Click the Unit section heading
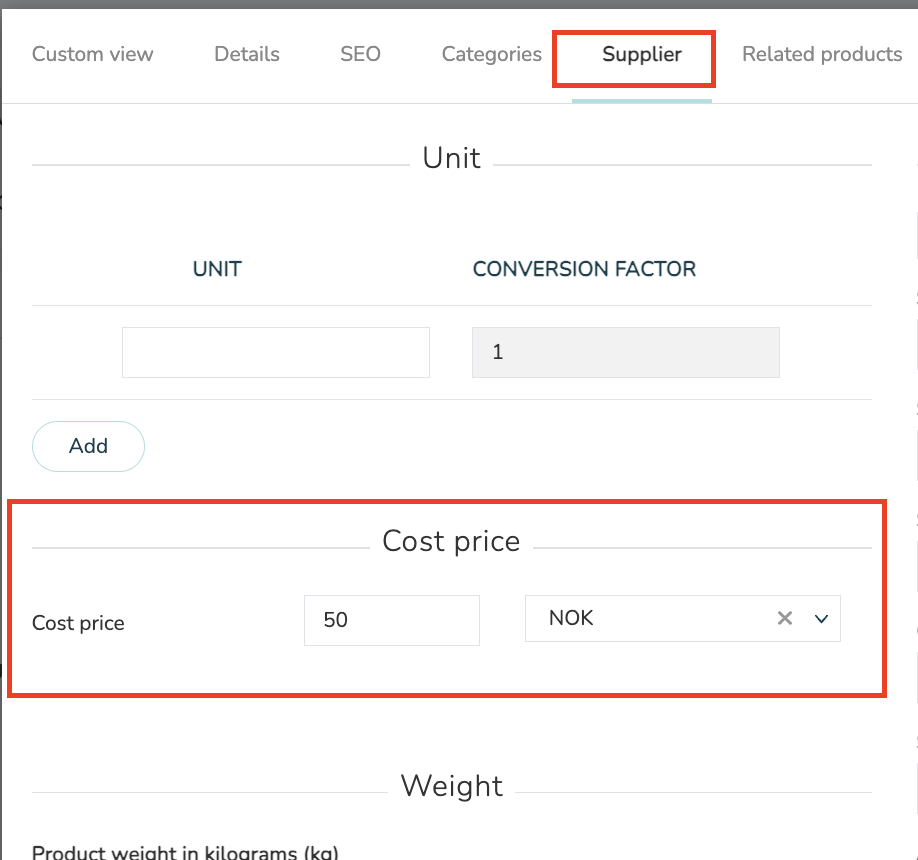This screenshot has height=860, width=918. (451, 158)
